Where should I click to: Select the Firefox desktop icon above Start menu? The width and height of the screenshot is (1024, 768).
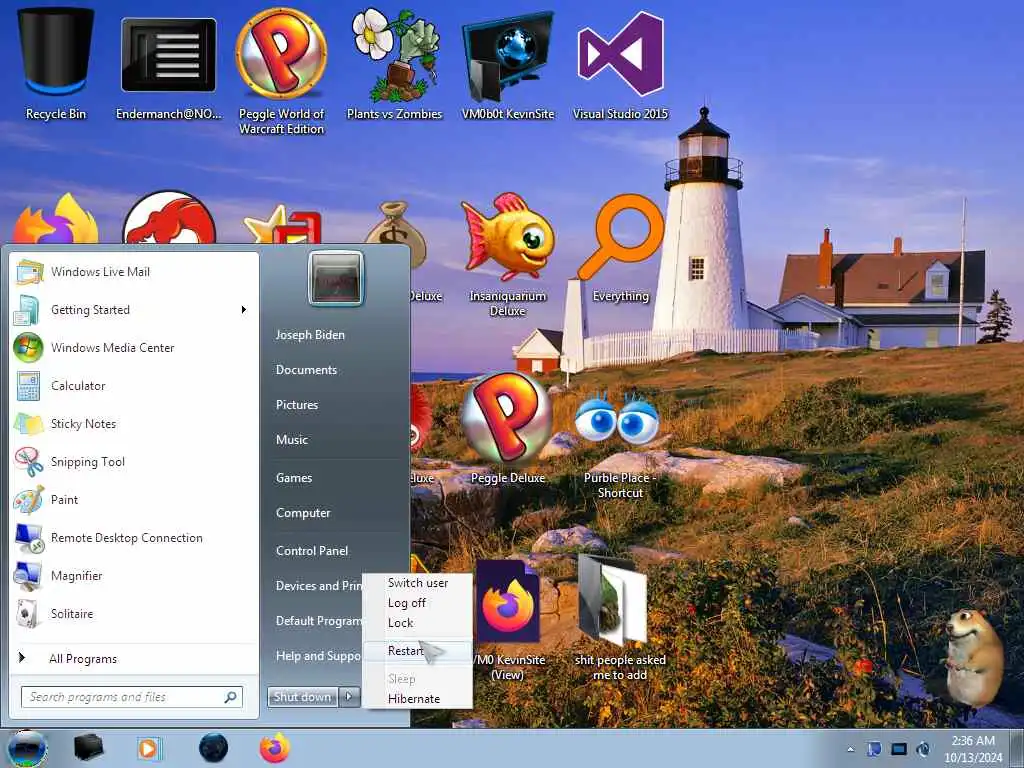point(56,219)
